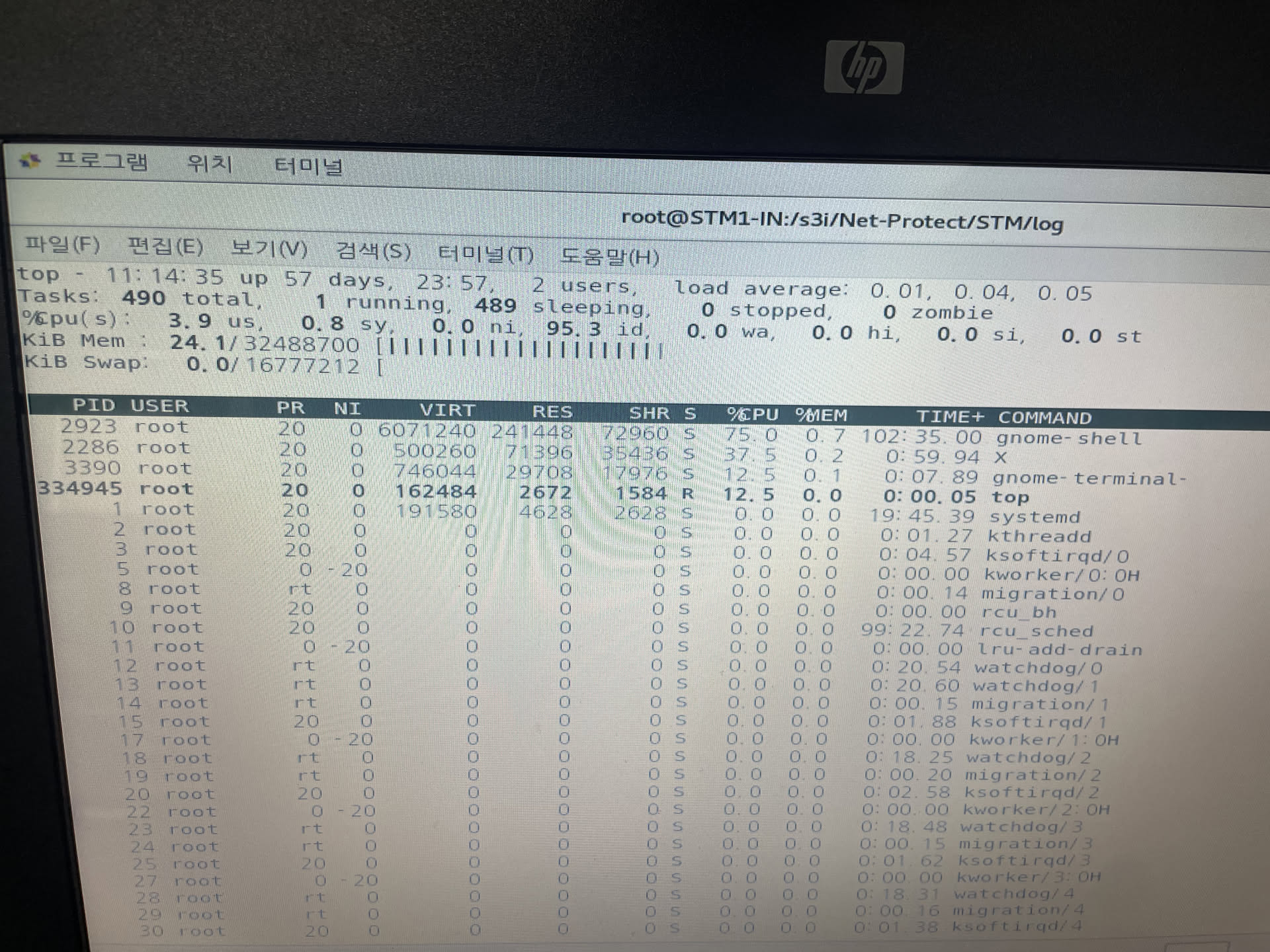Open the 편집(E) edit menu
1270x952 pixels.
(165, 247)
